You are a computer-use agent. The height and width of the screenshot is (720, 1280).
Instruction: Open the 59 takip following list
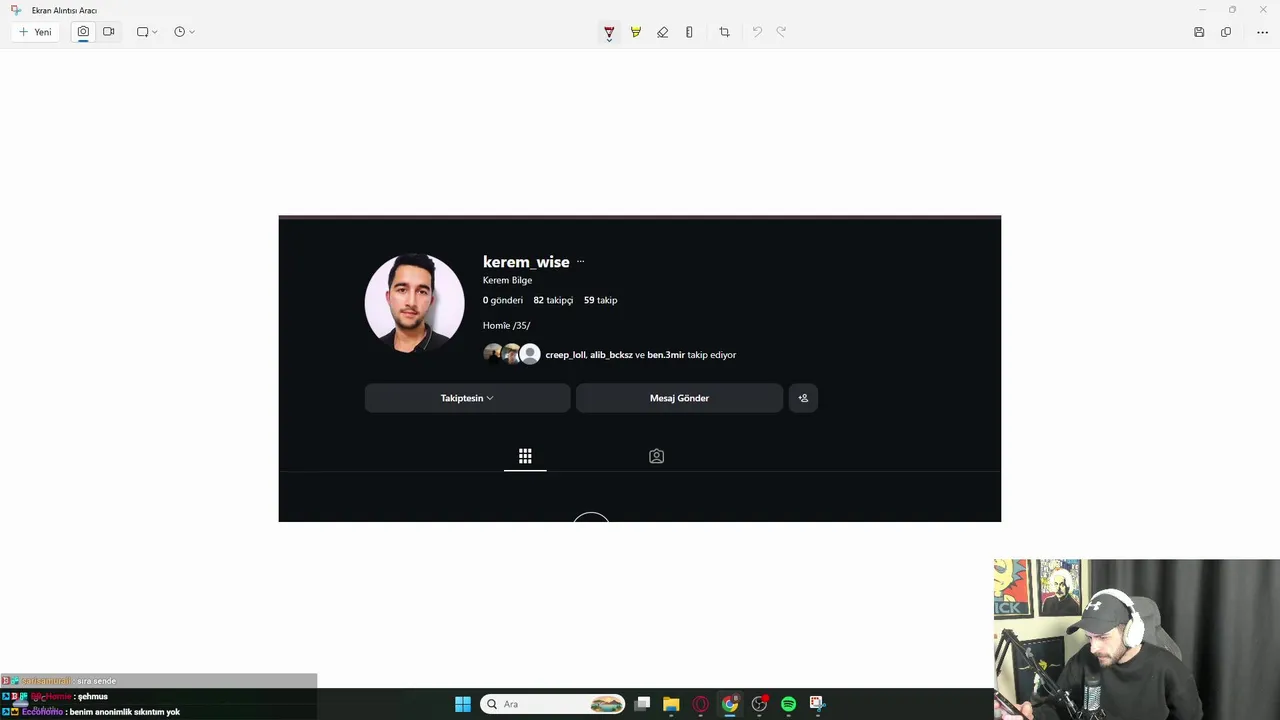600,300
